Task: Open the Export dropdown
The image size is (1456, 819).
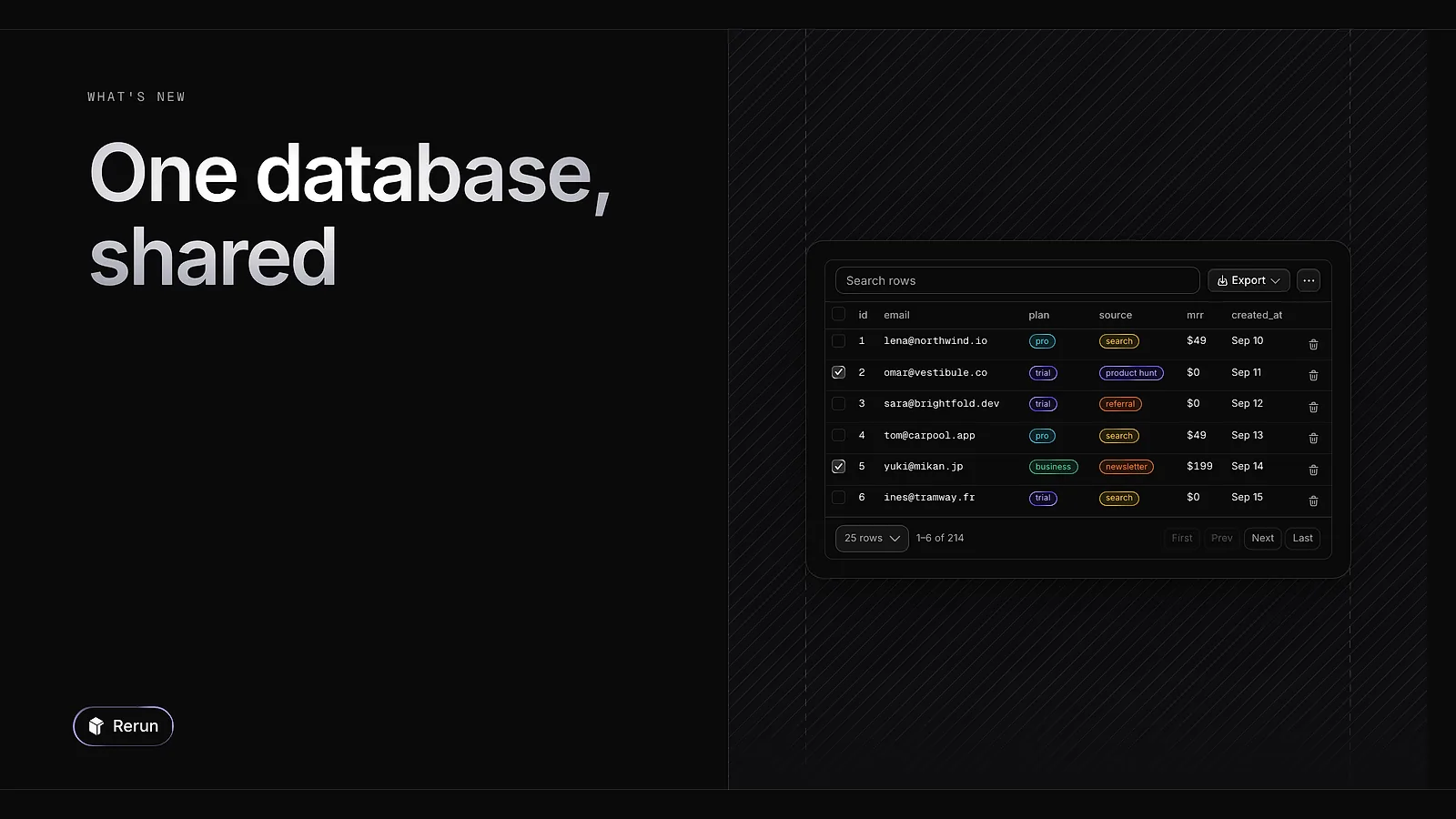Action: pyautogui.click(x=1249, y=280)
